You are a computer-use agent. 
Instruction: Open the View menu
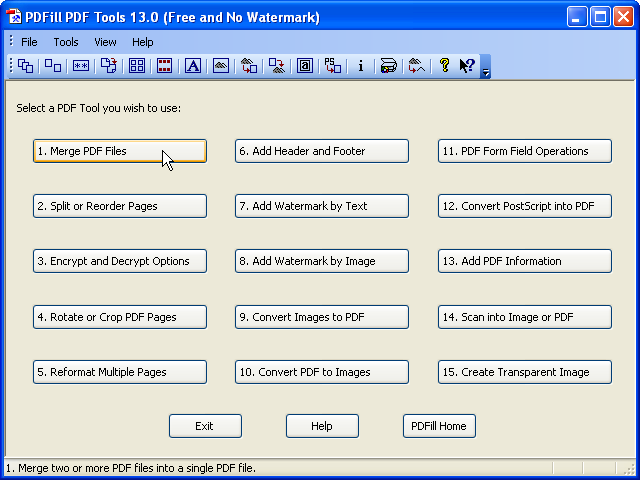click(x=105, y=42)
